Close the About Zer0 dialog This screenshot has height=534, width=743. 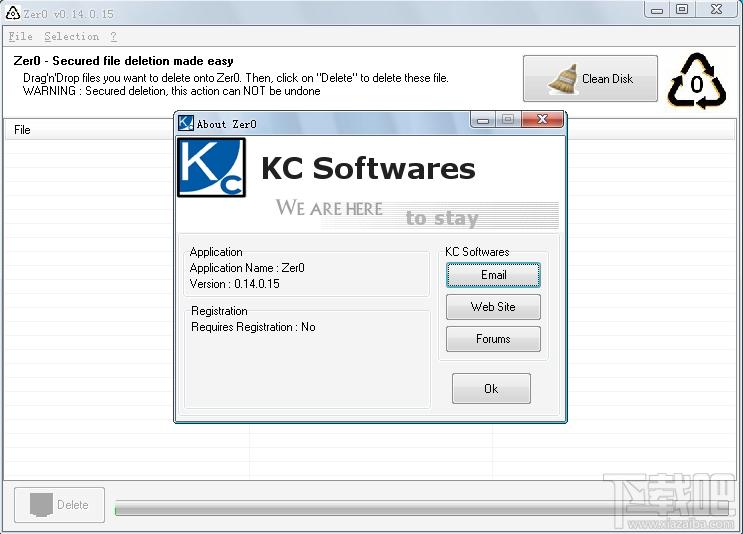[542, 119]
